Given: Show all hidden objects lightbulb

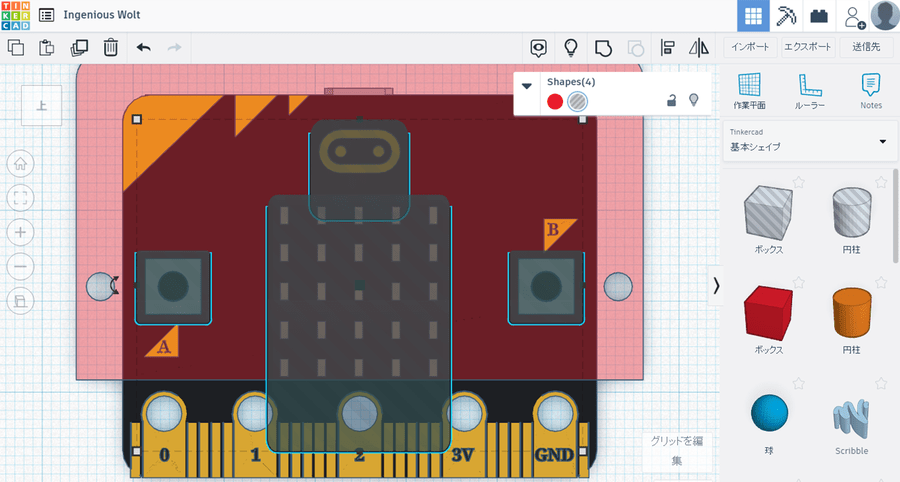Looking at the screenshot, I should (x=571, y=48).
